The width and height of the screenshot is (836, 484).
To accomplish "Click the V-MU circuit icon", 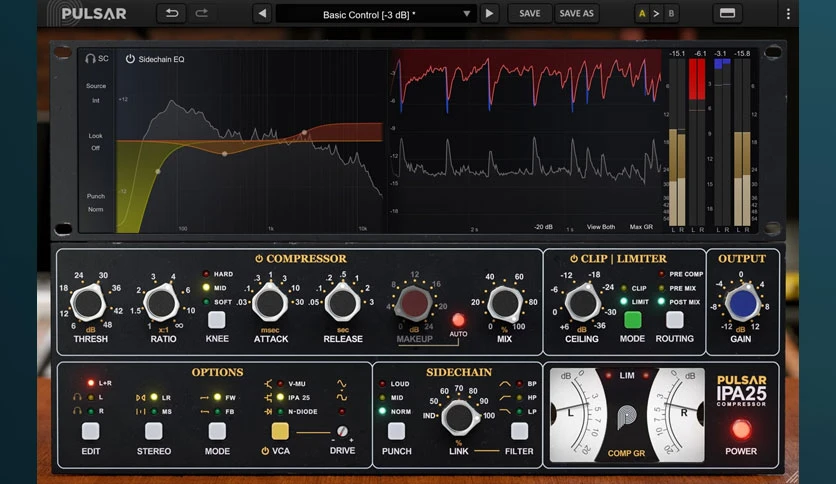I will pos(268,384).
